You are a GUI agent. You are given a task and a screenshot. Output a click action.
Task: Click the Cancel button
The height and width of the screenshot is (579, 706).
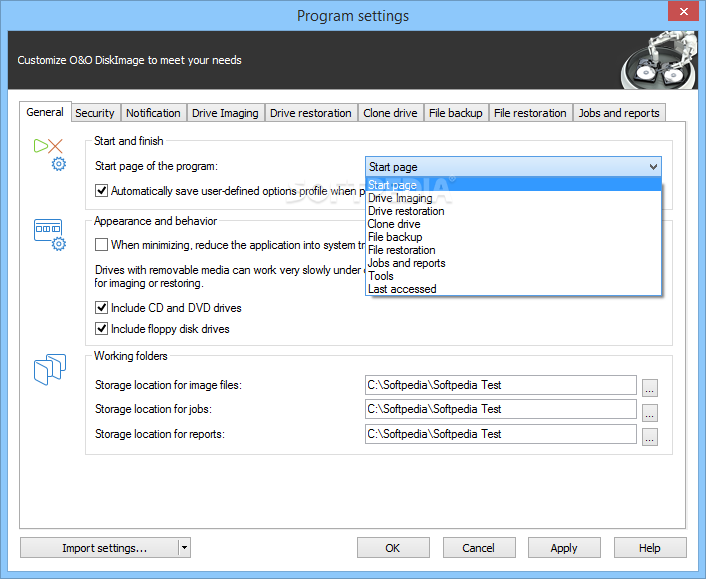[479, 548]
